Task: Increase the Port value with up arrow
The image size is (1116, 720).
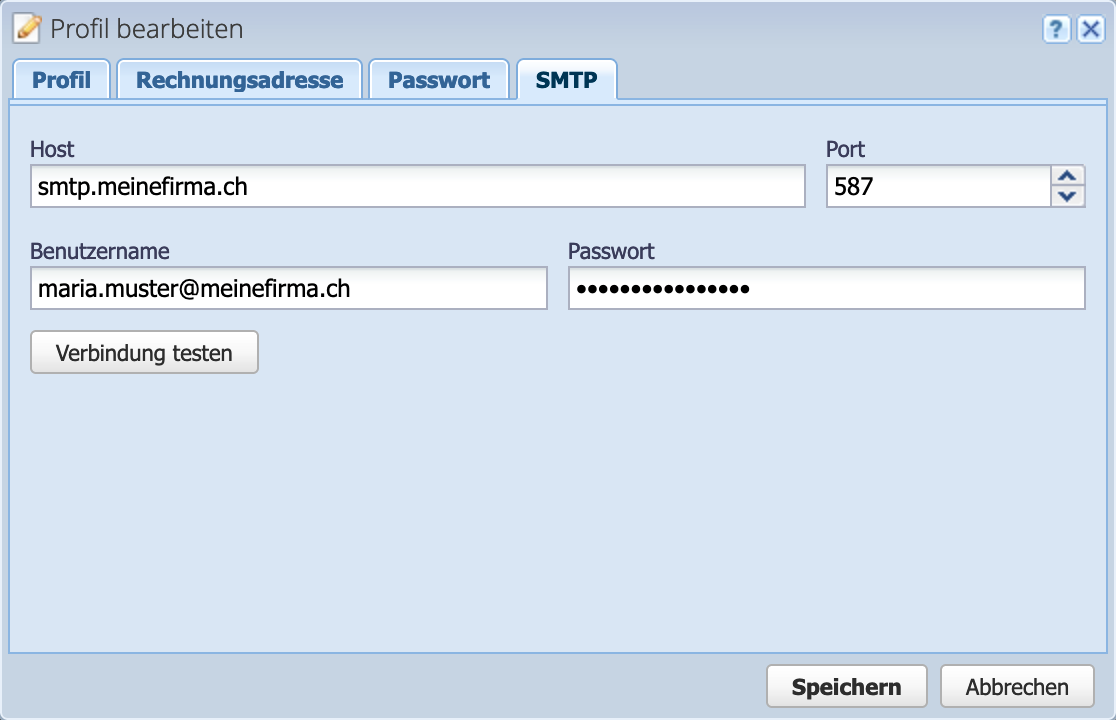Action: (1069, 176)
